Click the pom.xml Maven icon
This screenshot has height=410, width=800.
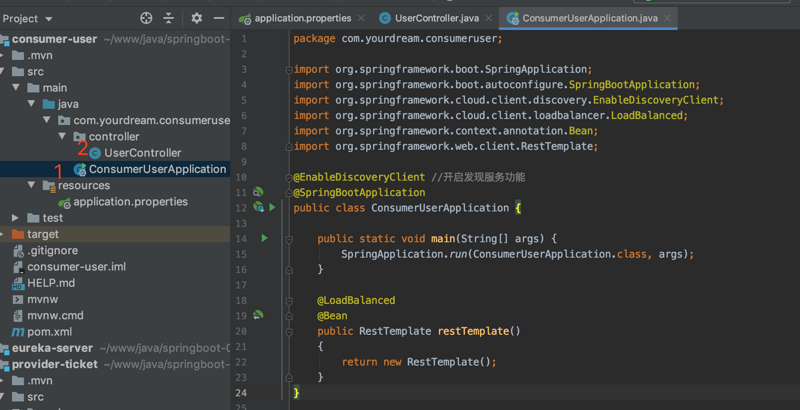tap(18, 332)
